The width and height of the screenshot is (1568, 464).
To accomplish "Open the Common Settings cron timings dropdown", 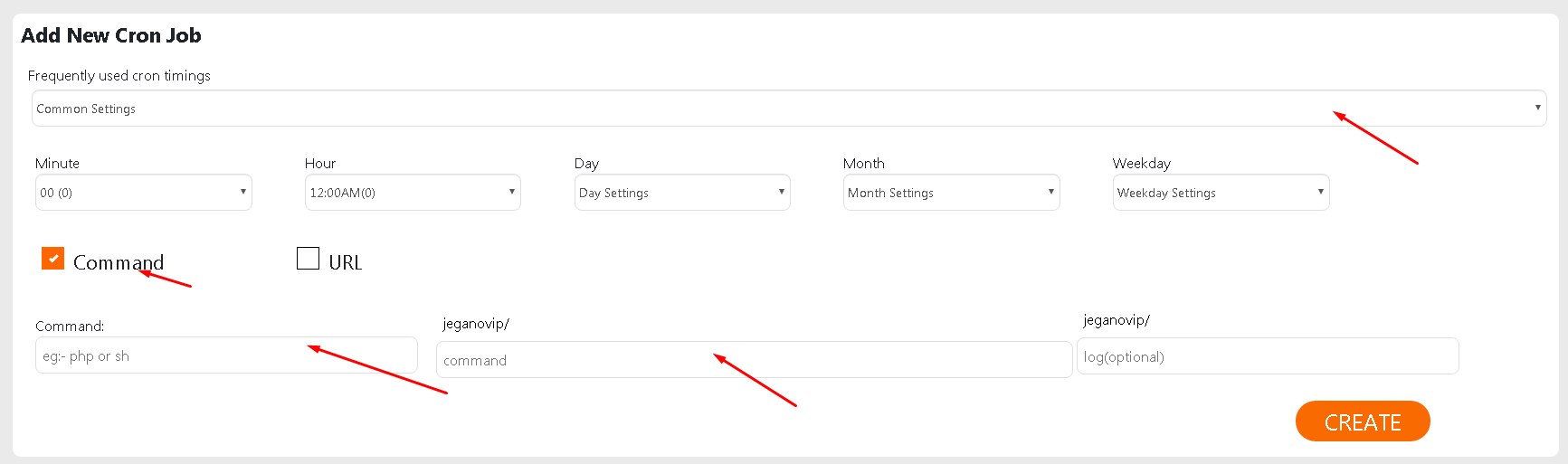I will [x=787, y=109].
